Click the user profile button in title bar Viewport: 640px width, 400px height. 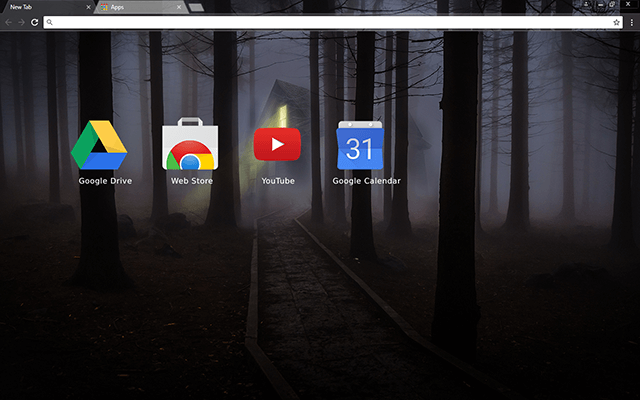[x=585, y=6]
